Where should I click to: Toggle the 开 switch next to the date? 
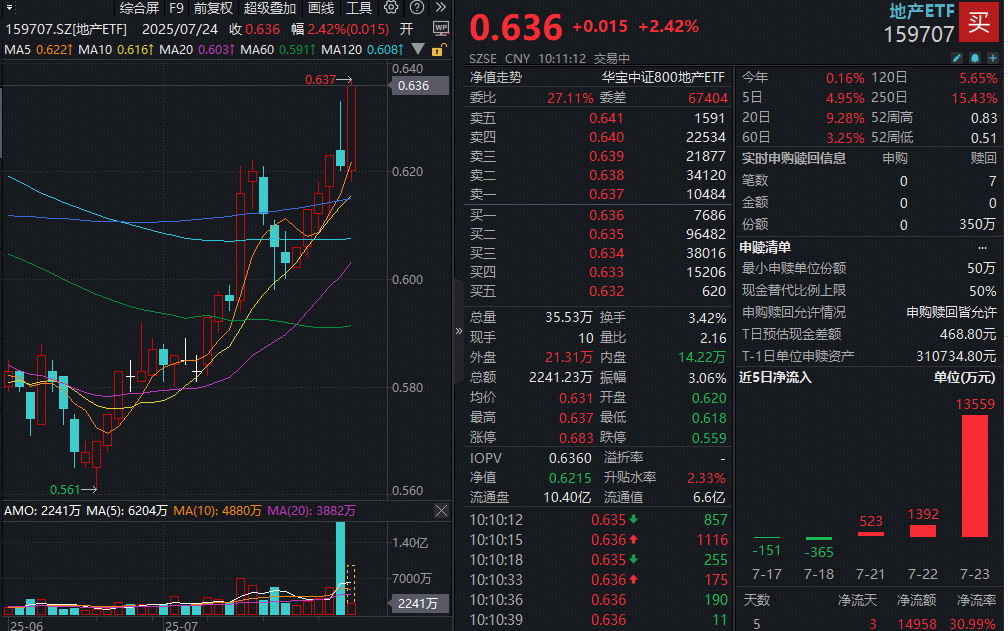(407, 29)
